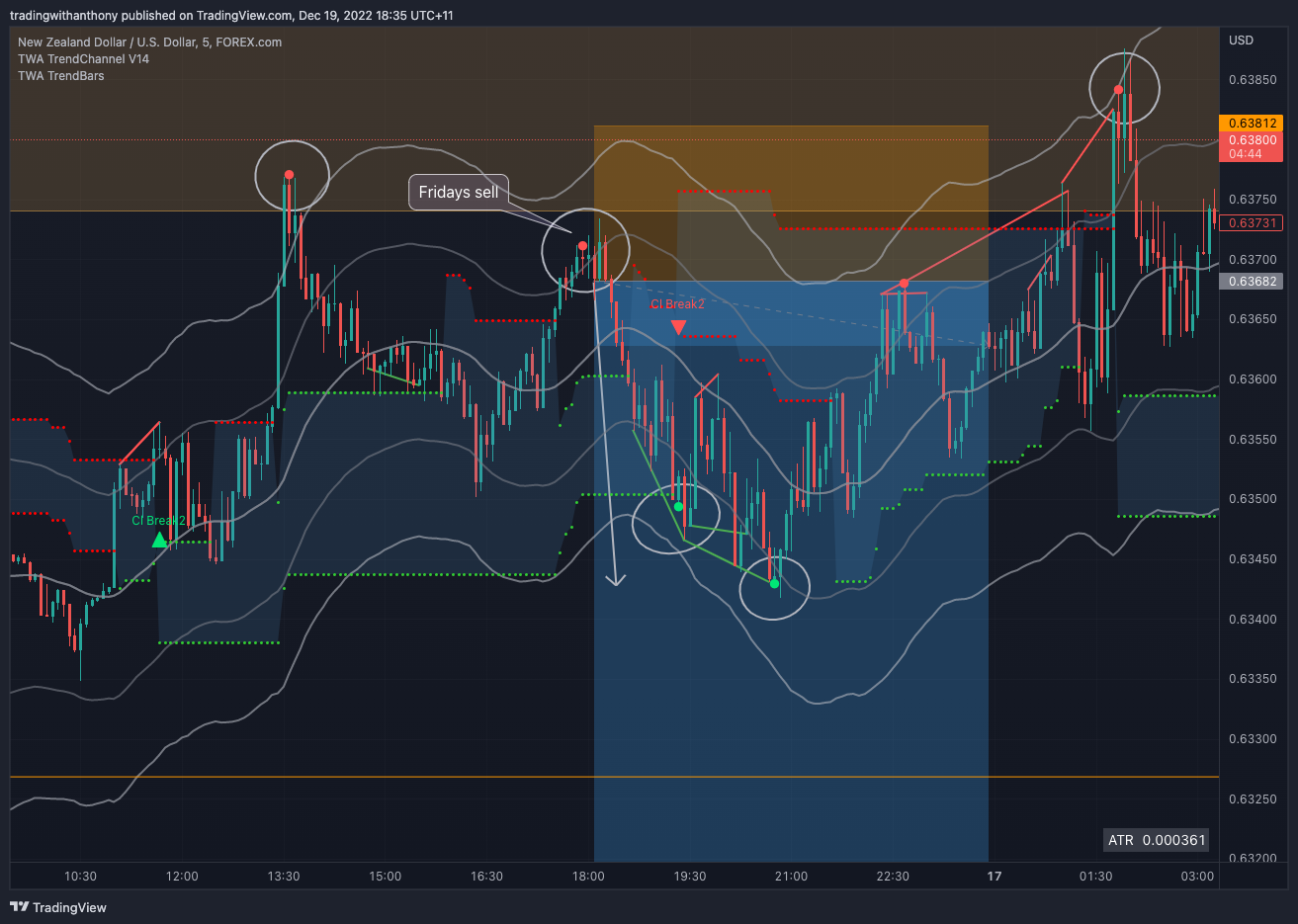Click the 0.63550 price axis value
This screenshot has width=1298, height=924.
(1253, 440)
